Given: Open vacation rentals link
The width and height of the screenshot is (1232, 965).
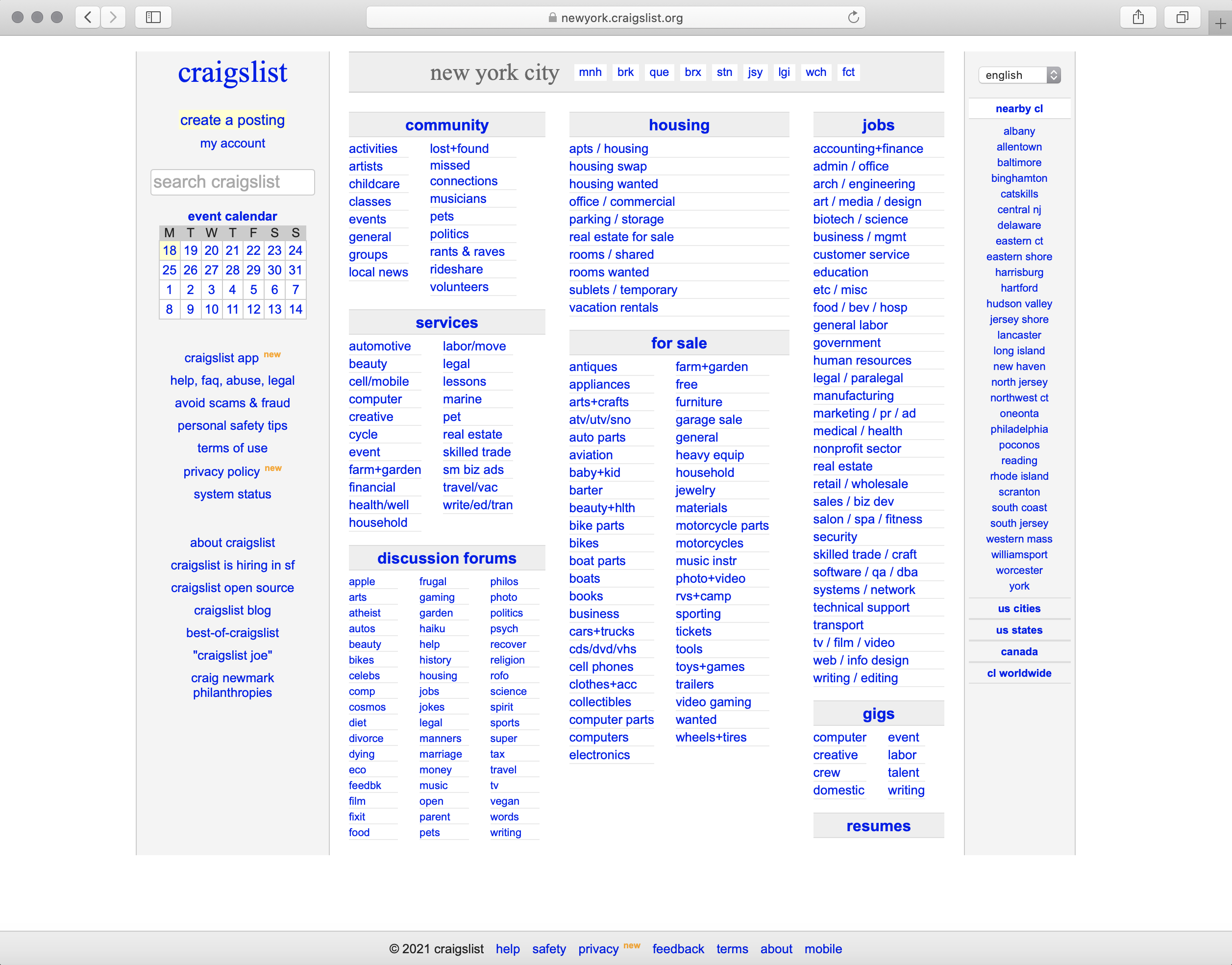Looking at the screenshot, I should click(x=614, y=307).
